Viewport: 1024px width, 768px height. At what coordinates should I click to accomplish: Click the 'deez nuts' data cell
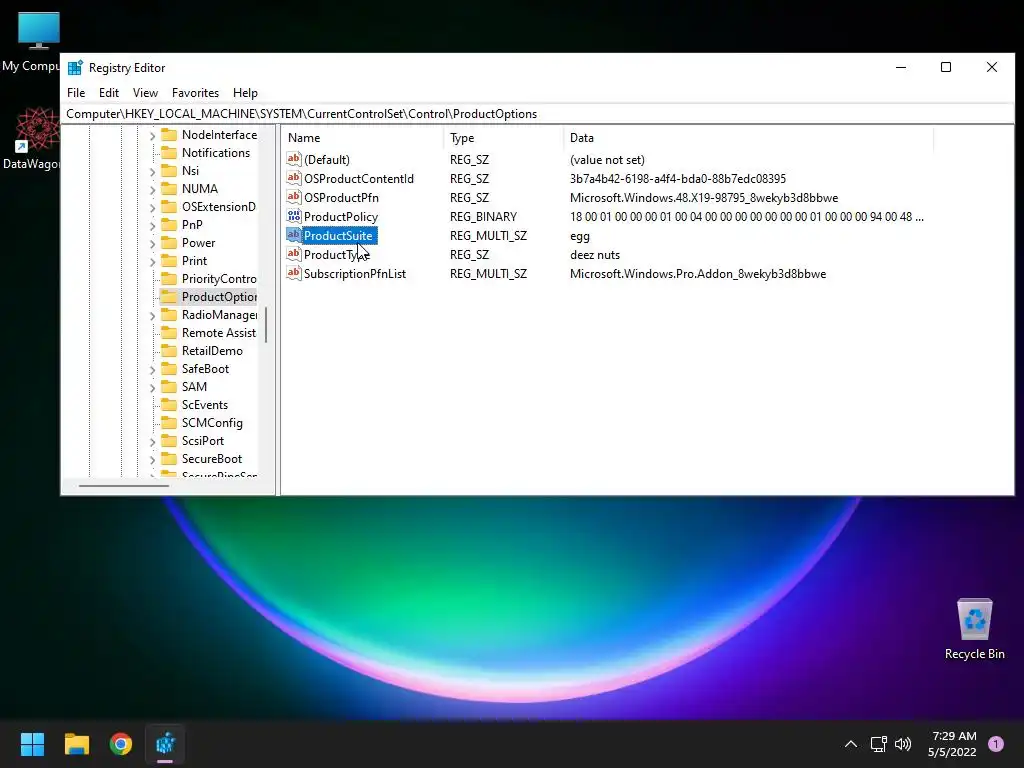[595, 255]
